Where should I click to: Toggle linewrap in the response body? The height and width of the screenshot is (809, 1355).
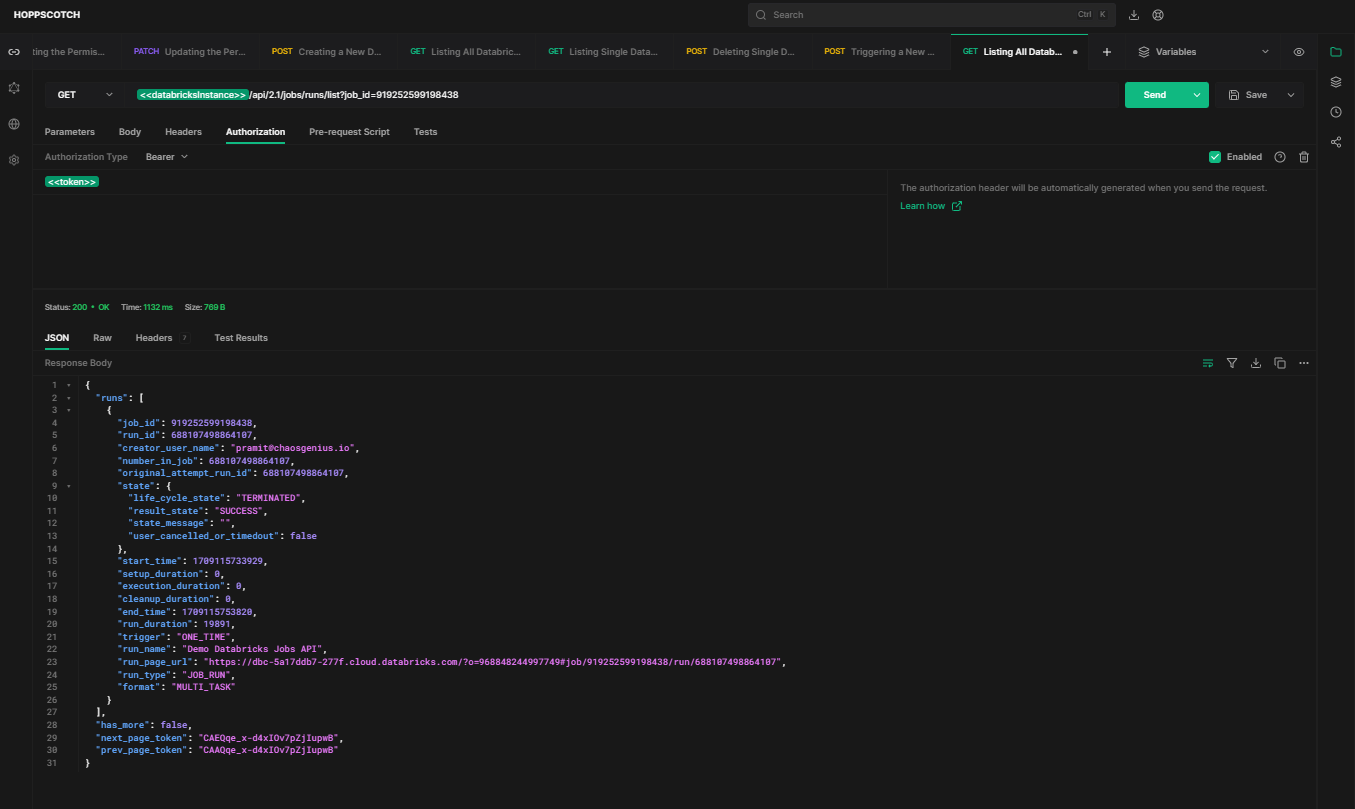(x=1208, y=363)
